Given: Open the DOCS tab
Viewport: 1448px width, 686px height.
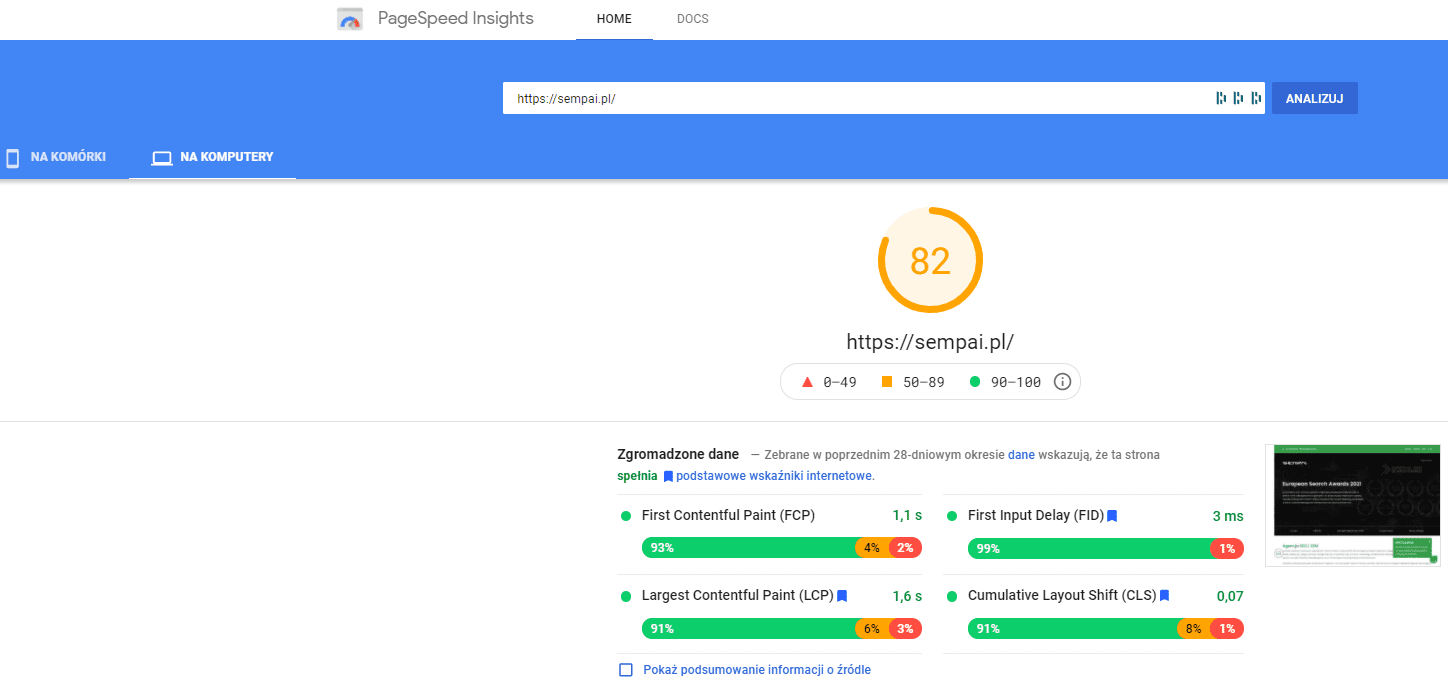Looking at the screenshot, I should pos(692,19).
